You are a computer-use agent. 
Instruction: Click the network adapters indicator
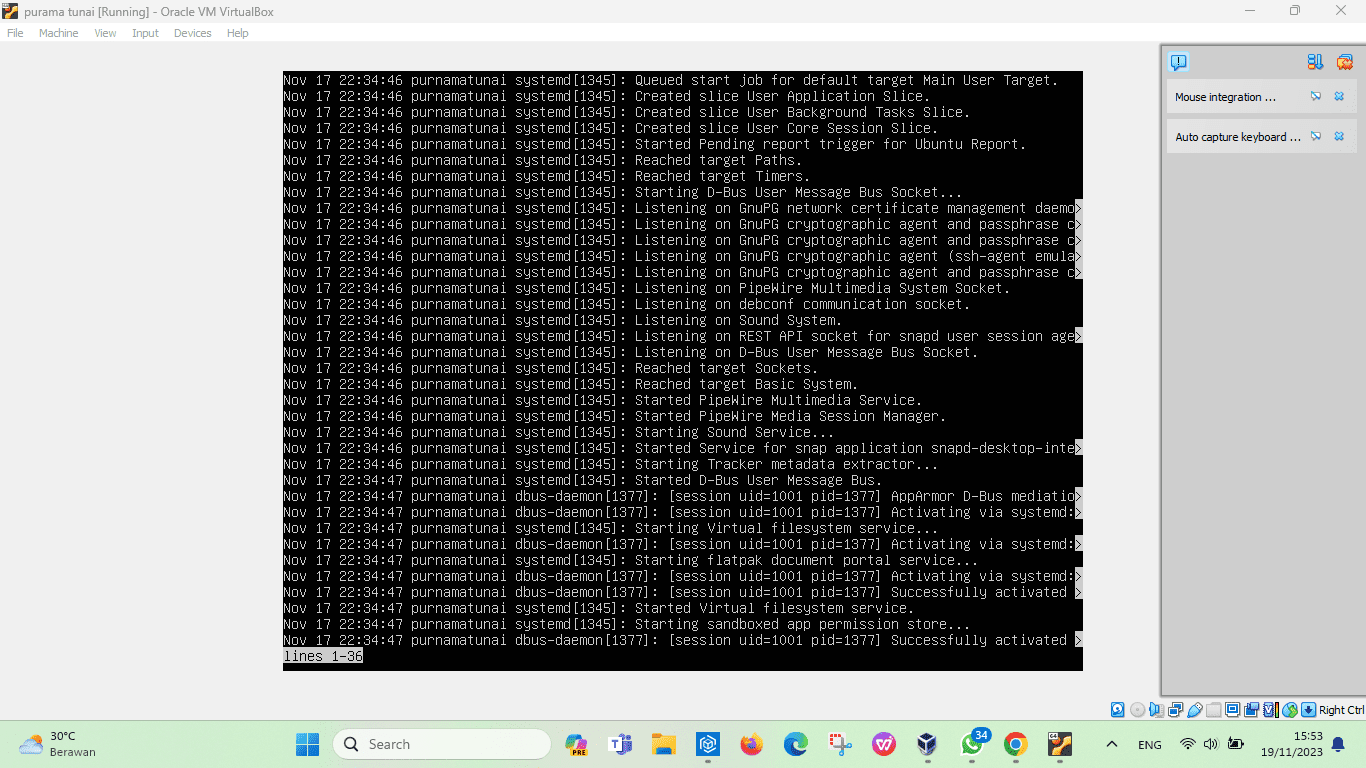[1176, 710]
